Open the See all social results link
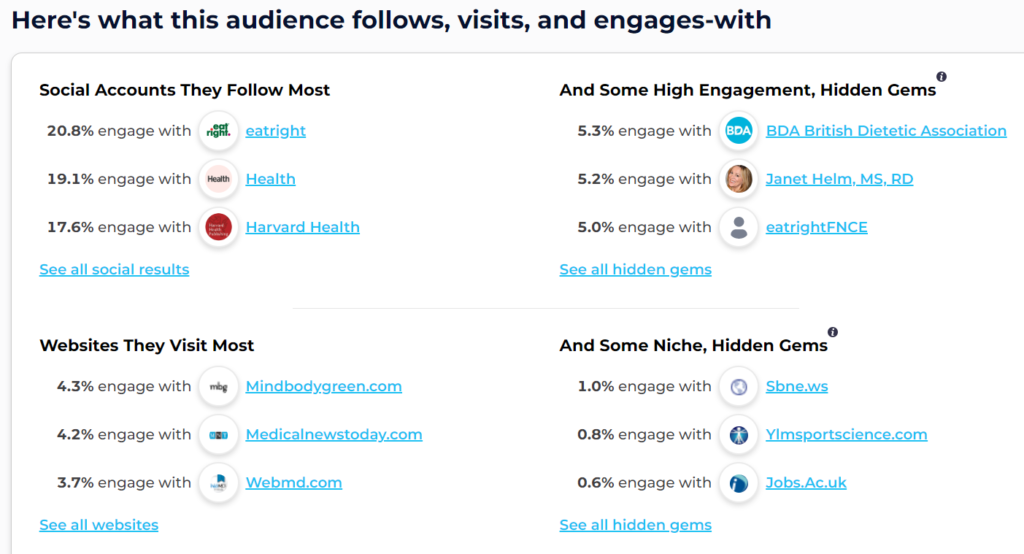Screen dimensions: 1024x554 coord(114,269)
